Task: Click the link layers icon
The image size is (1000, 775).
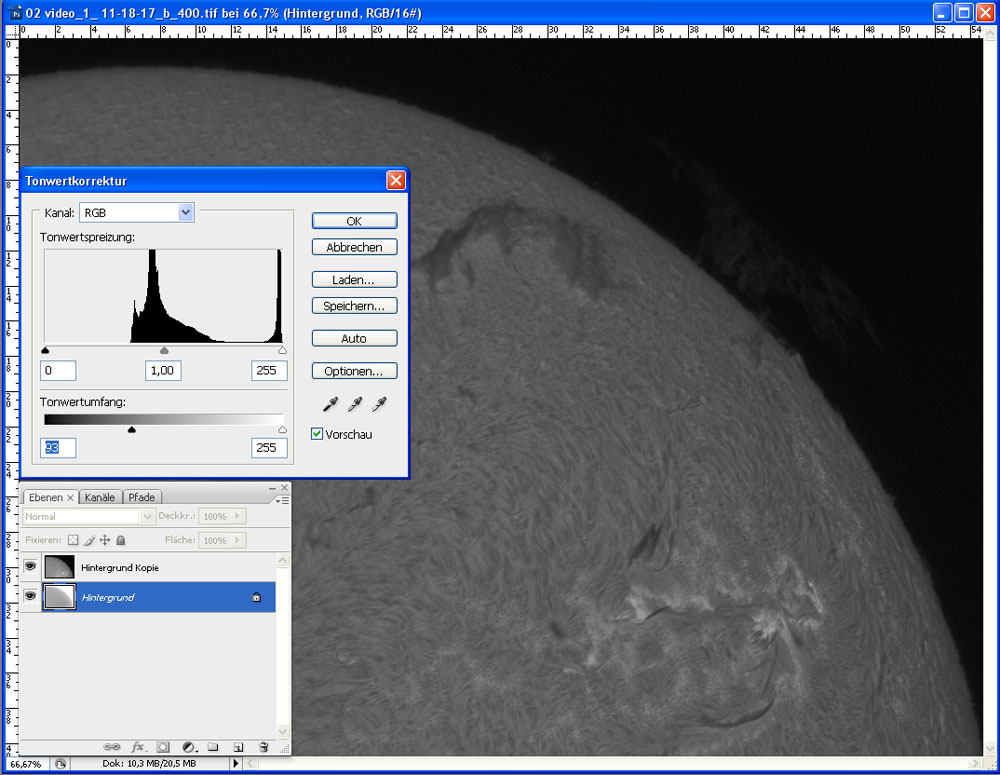Action: (112, 746)
